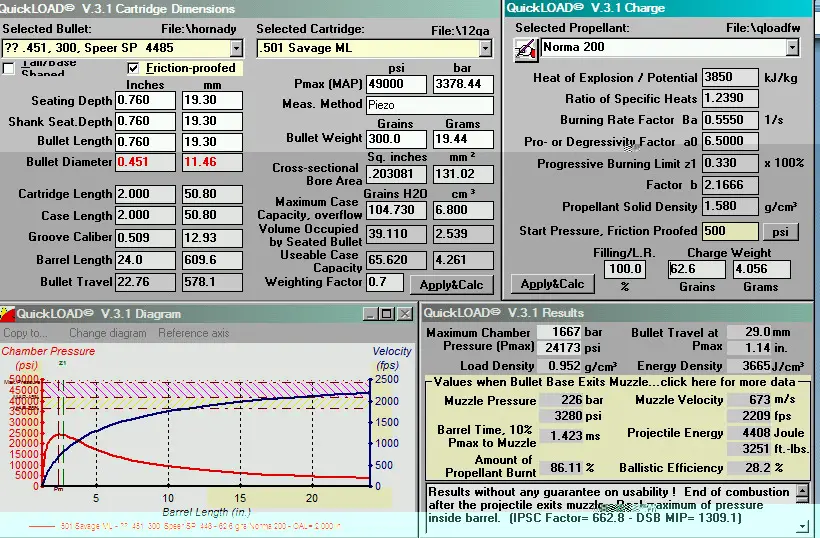This screenshot has width=820, height=538.
Task: Open the Reference axis menu
Action: point(194,333)
